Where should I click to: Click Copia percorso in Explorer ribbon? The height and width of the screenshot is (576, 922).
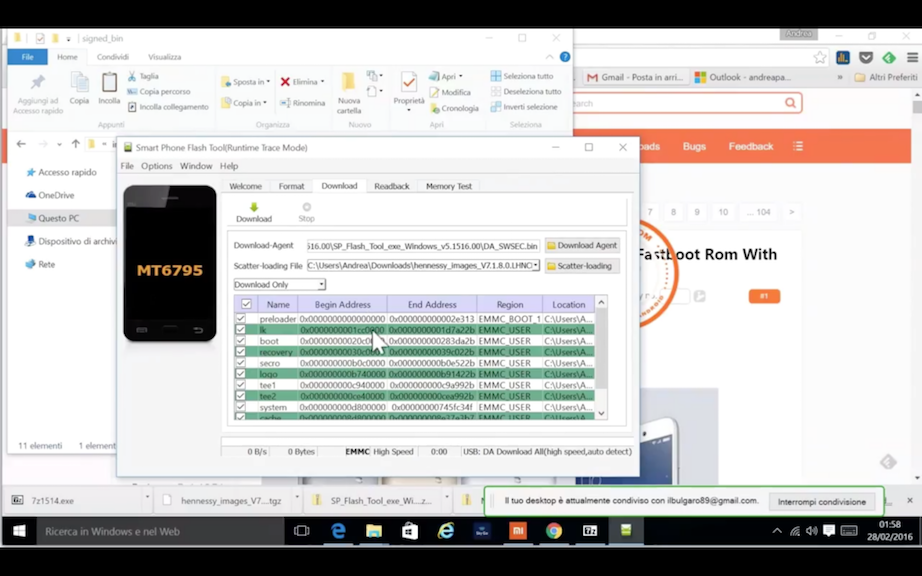(159, 92)
